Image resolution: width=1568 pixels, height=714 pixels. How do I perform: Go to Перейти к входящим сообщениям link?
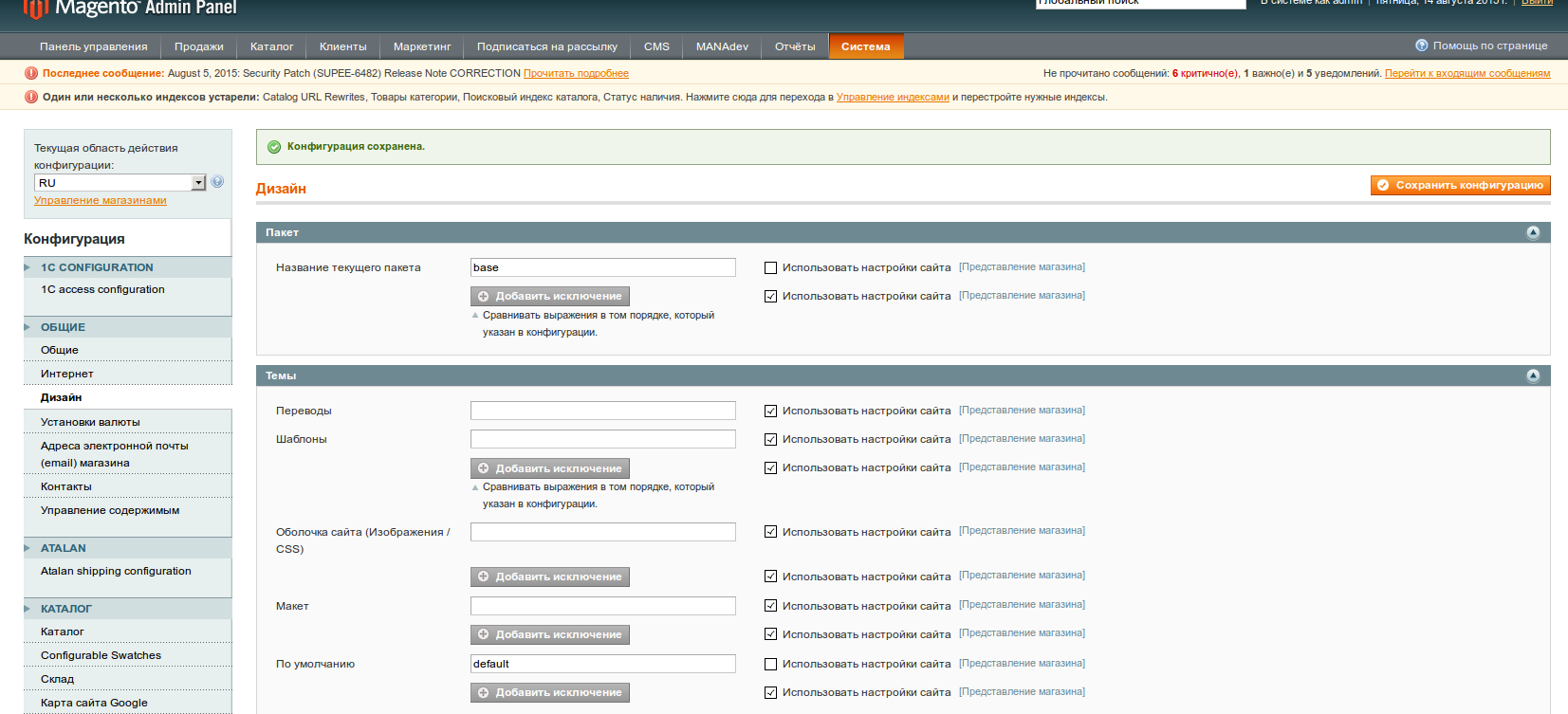click(x=1467, y=73)
